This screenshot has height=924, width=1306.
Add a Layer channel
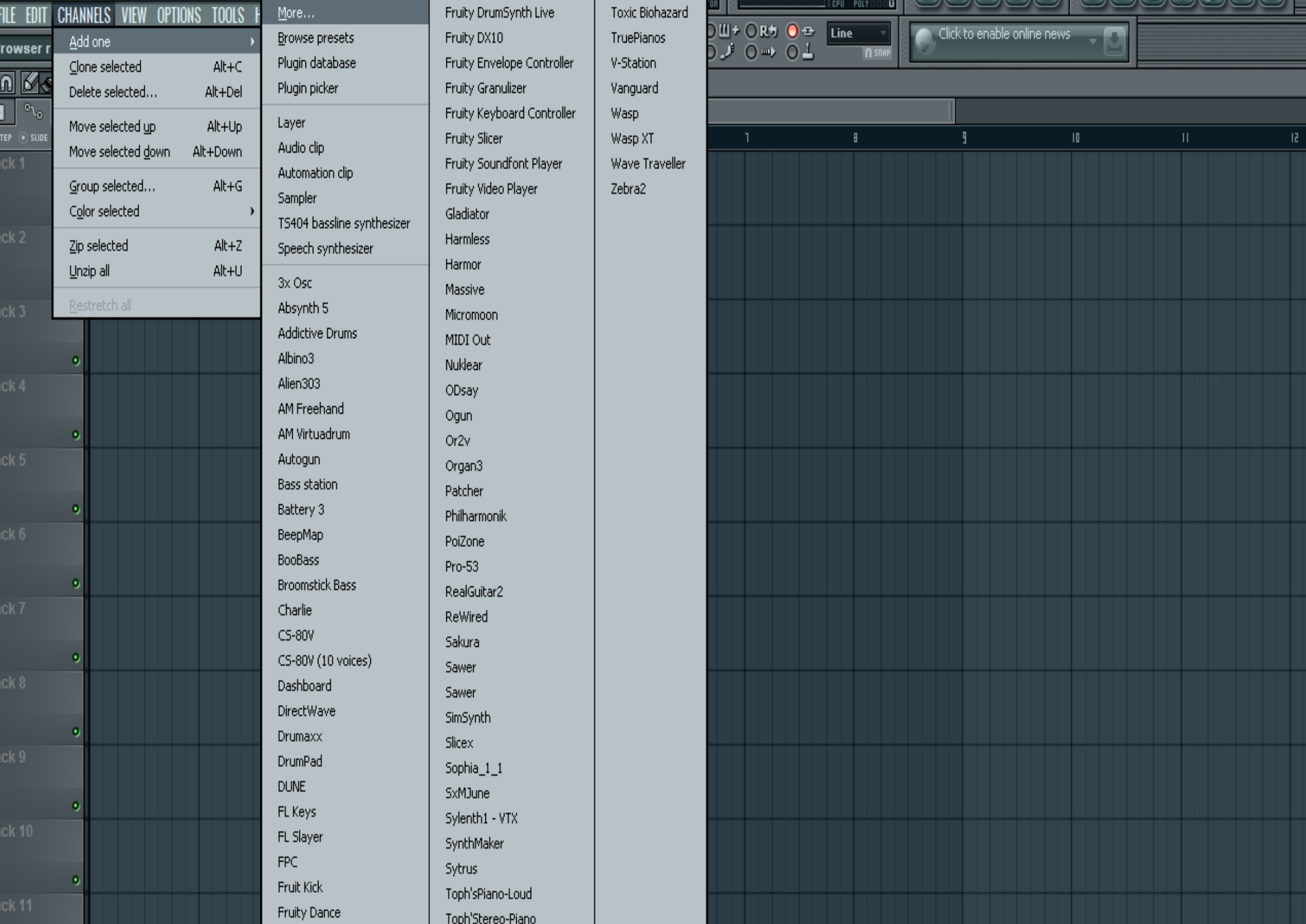346,122
